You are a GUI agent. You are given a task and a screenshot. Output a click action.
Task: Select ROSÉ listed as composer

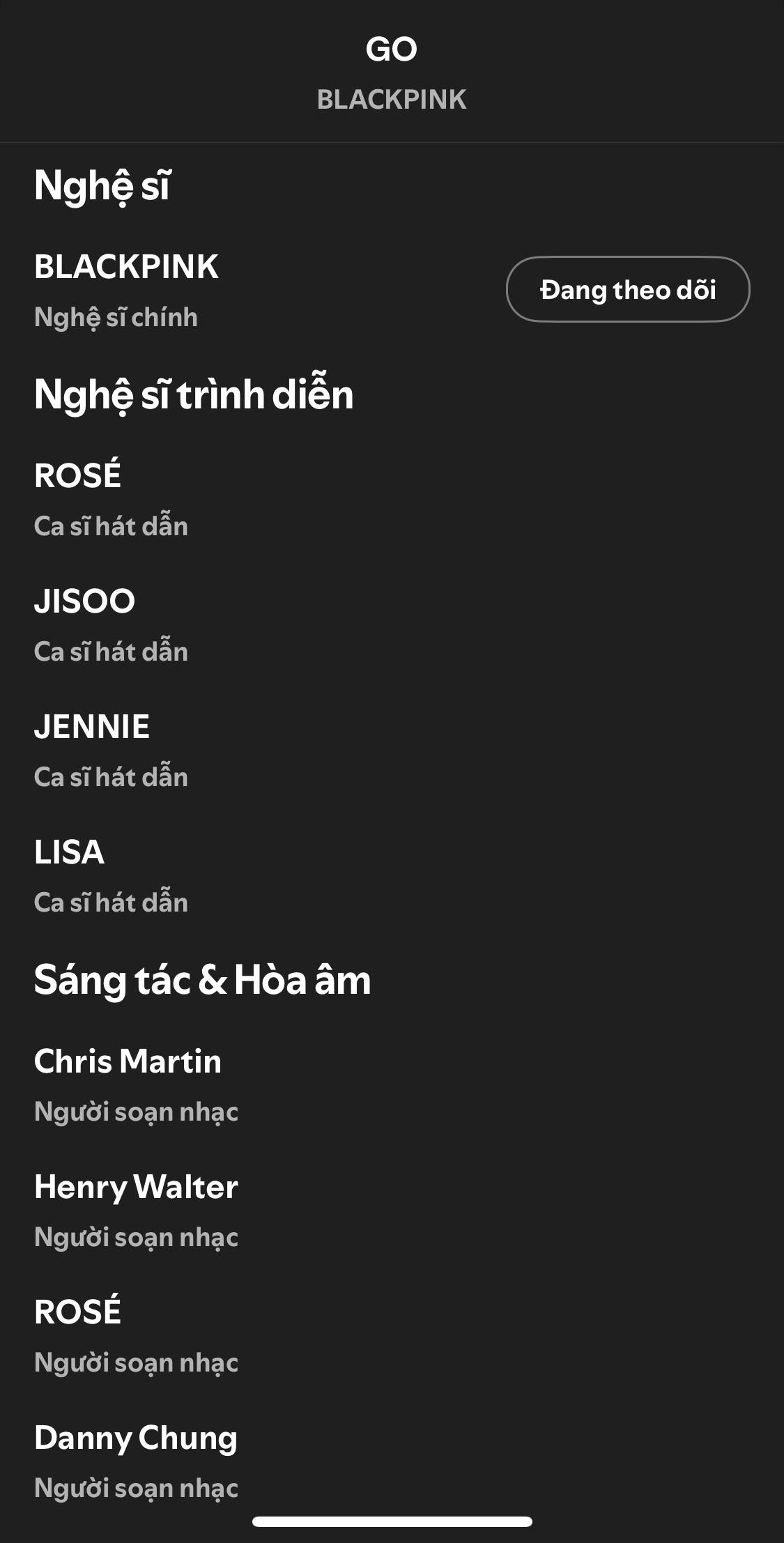coord(77,1311)
